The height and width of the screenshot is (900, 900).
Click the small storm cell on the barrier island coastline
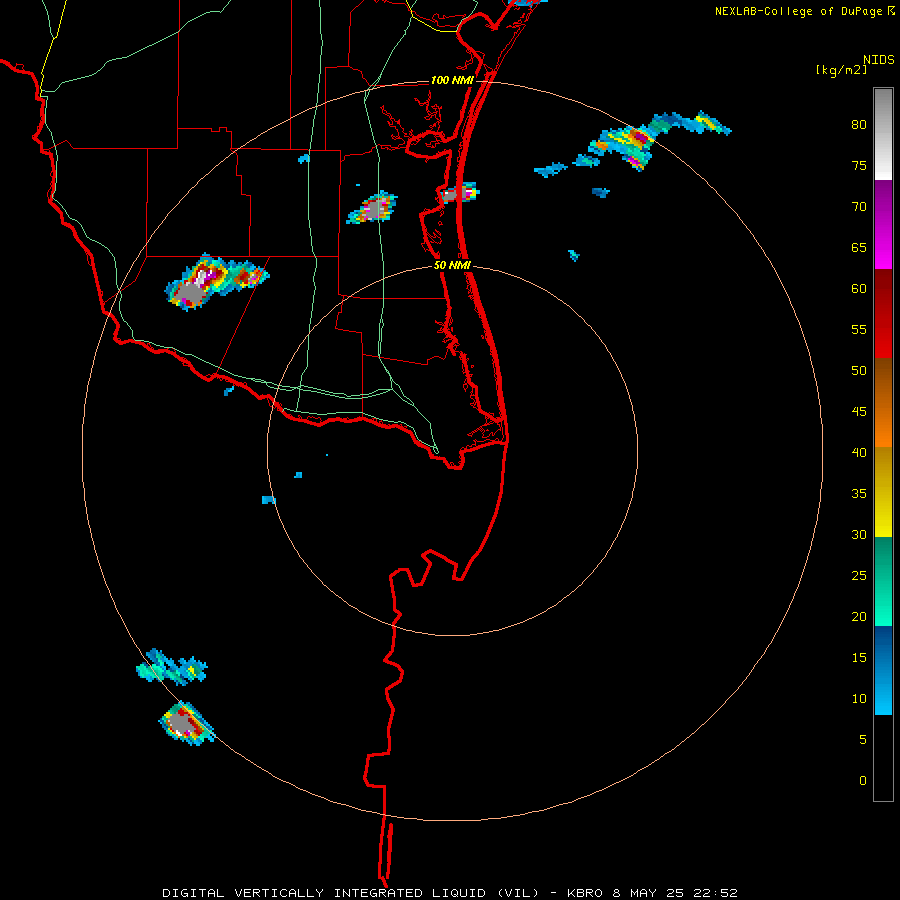coord(459,193)
